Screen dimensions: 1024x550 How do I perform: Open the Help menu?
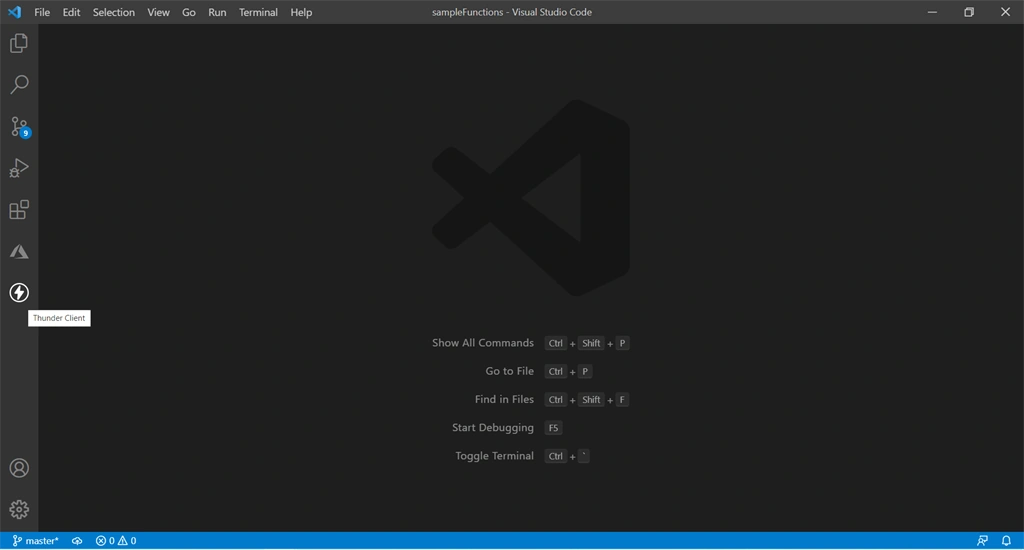click(301, 12)
